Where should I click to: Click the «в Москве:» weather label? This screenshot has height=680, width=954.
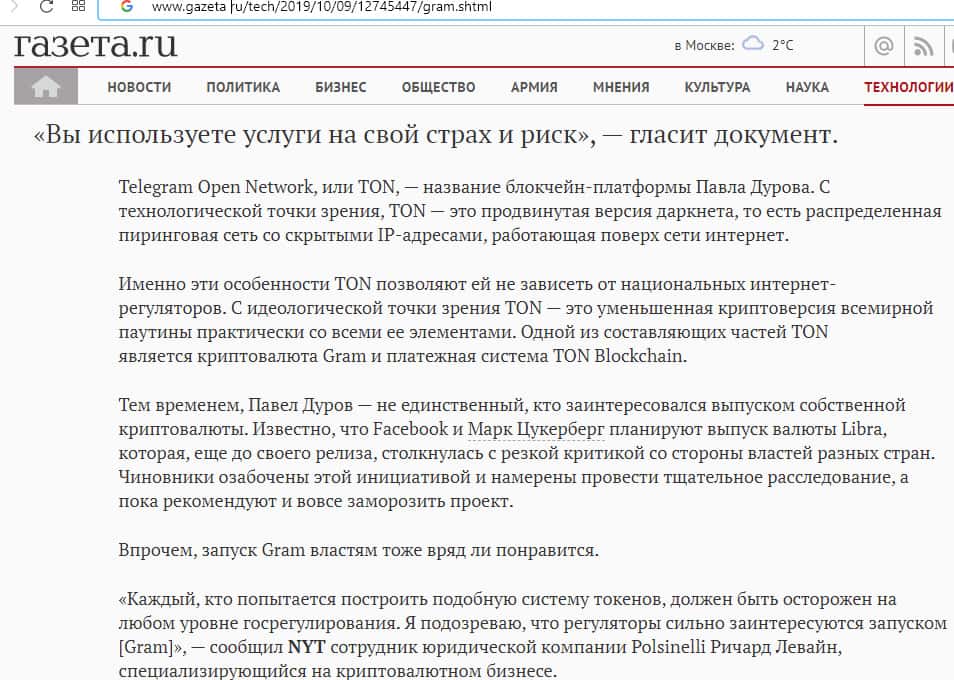click(x=704, y=46)
